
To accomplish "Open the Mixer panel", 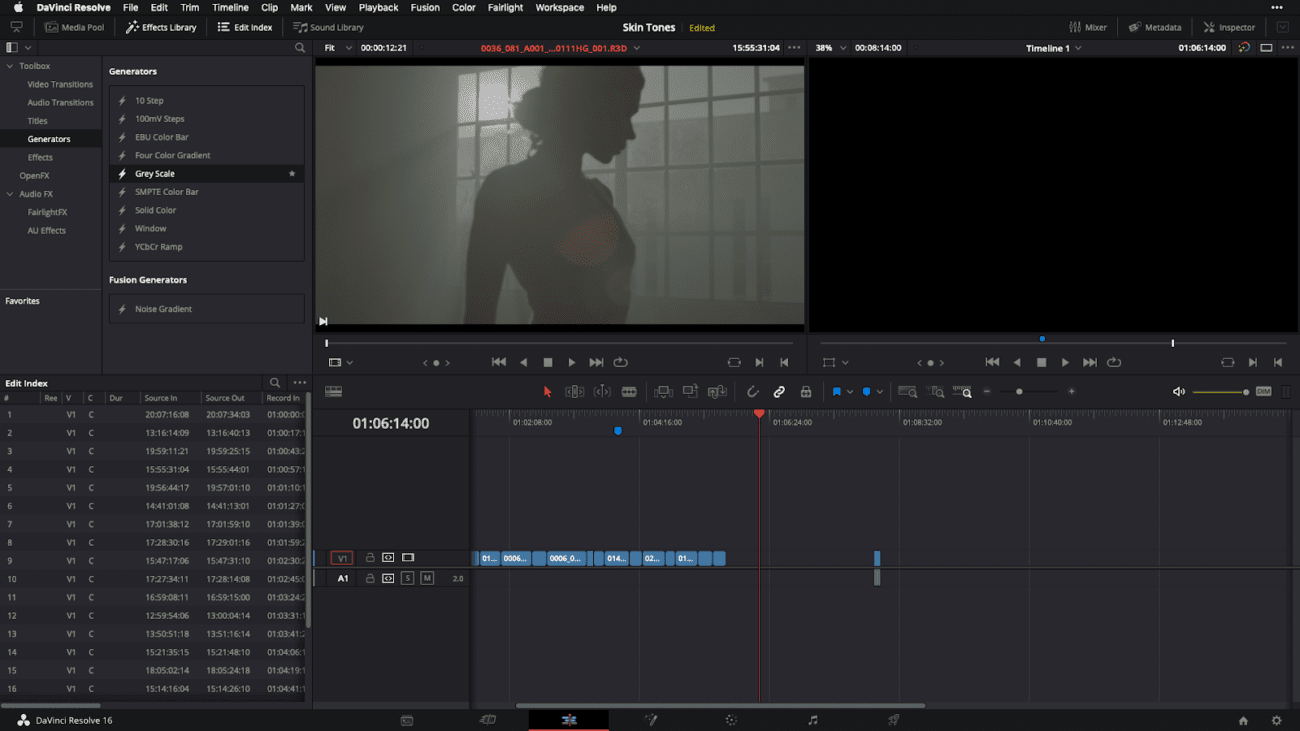I will (1088, 27).
